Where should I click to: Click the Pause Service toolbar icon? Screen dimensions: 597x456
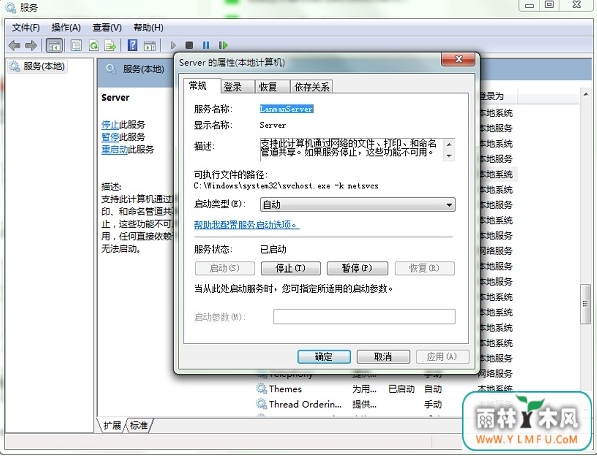pyautogui.click(x=206, y=45)
